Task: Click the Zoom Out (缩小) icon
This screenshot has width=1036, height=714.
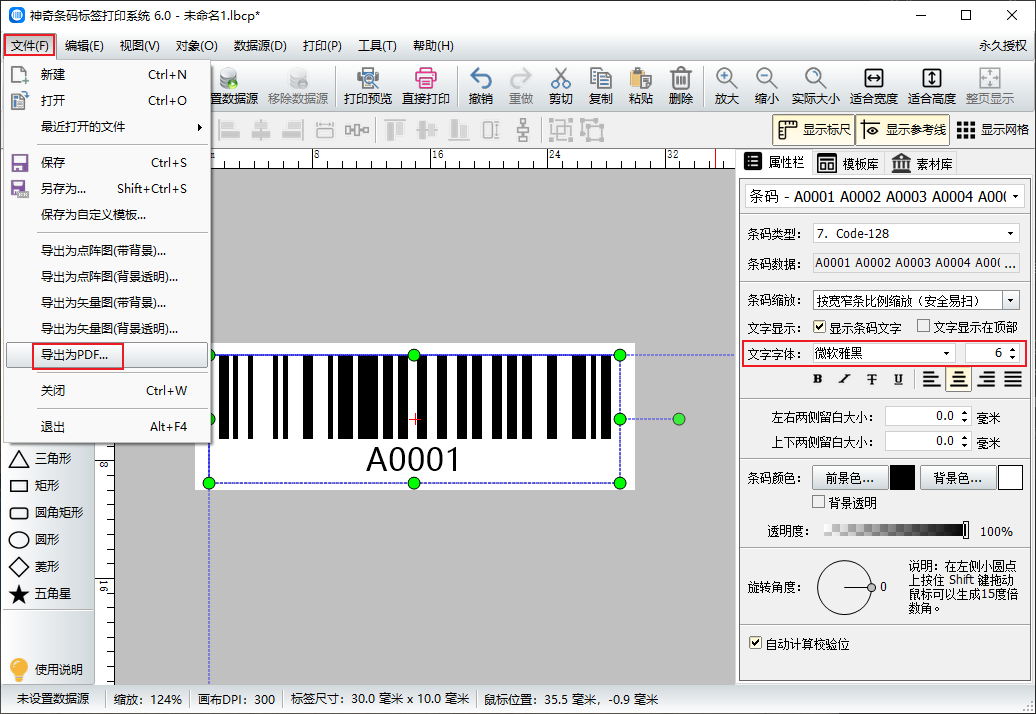Action: (x=766, y=86)
